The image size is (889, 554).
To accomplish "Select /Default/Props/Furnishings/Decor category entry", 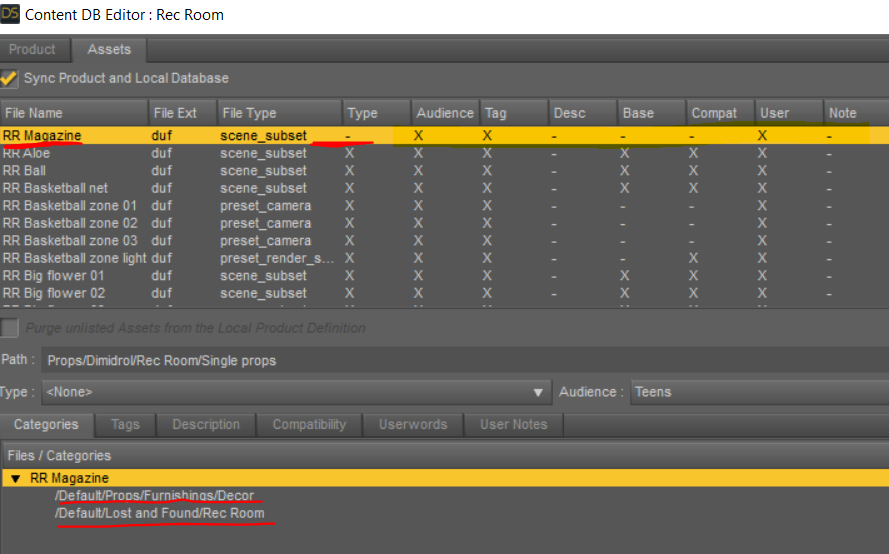I will tap(155, 496).
